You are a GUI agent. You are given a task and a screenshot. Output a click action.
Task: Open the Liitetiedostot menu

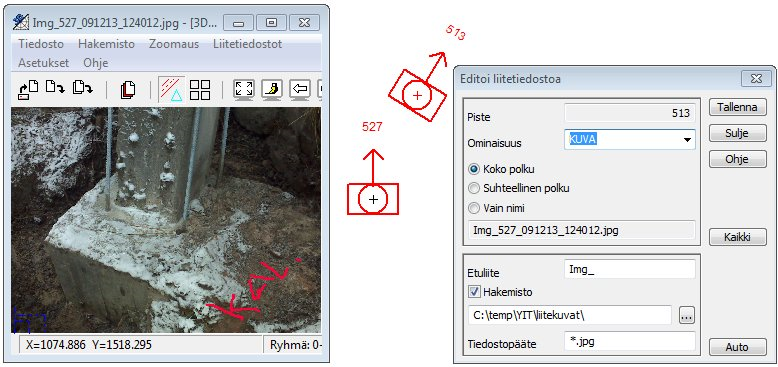click(248, 44)
